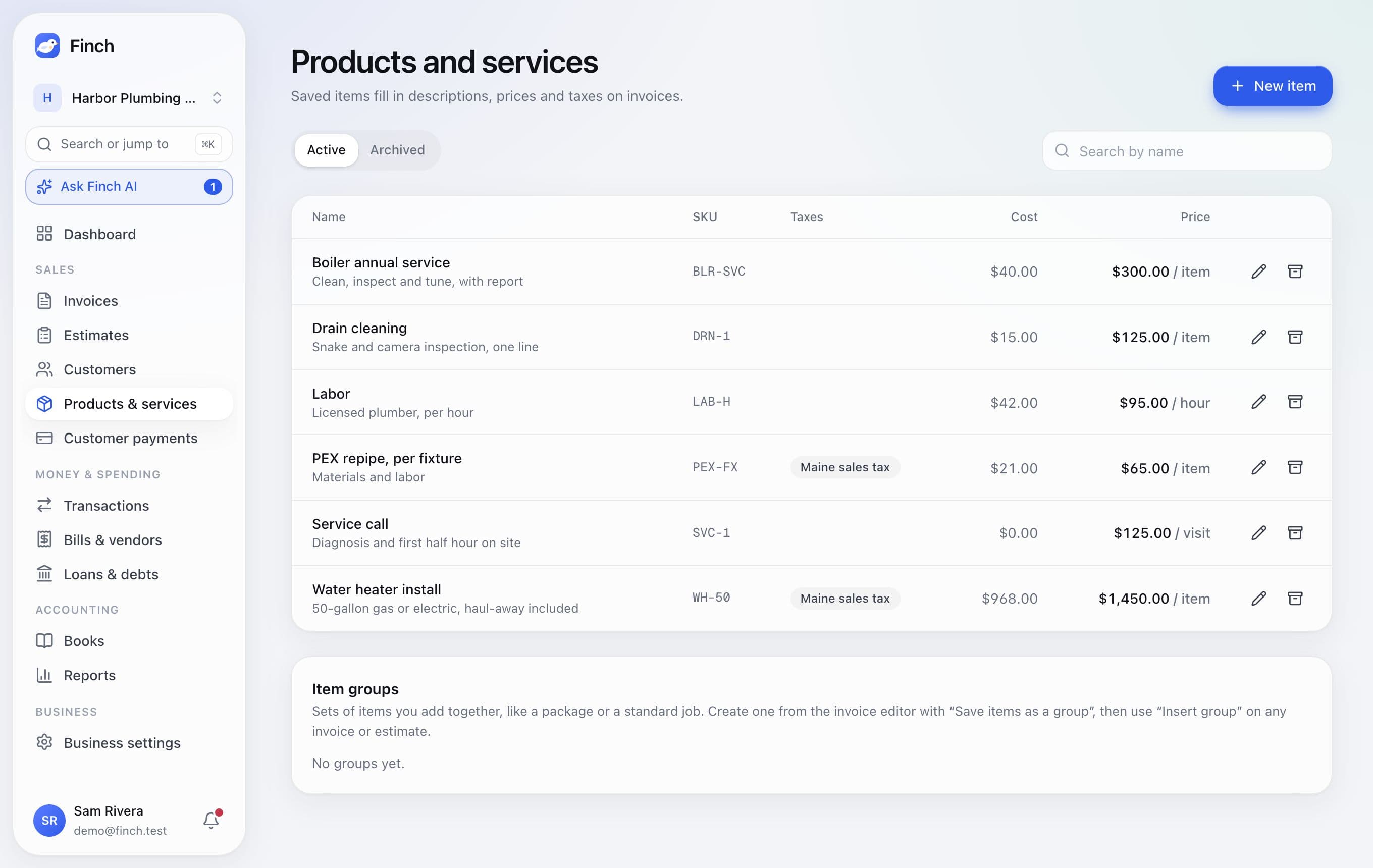Click Maine sales tax tag on Water heater install
This screenshot has height=868, width=1373.
coord(844,599)
